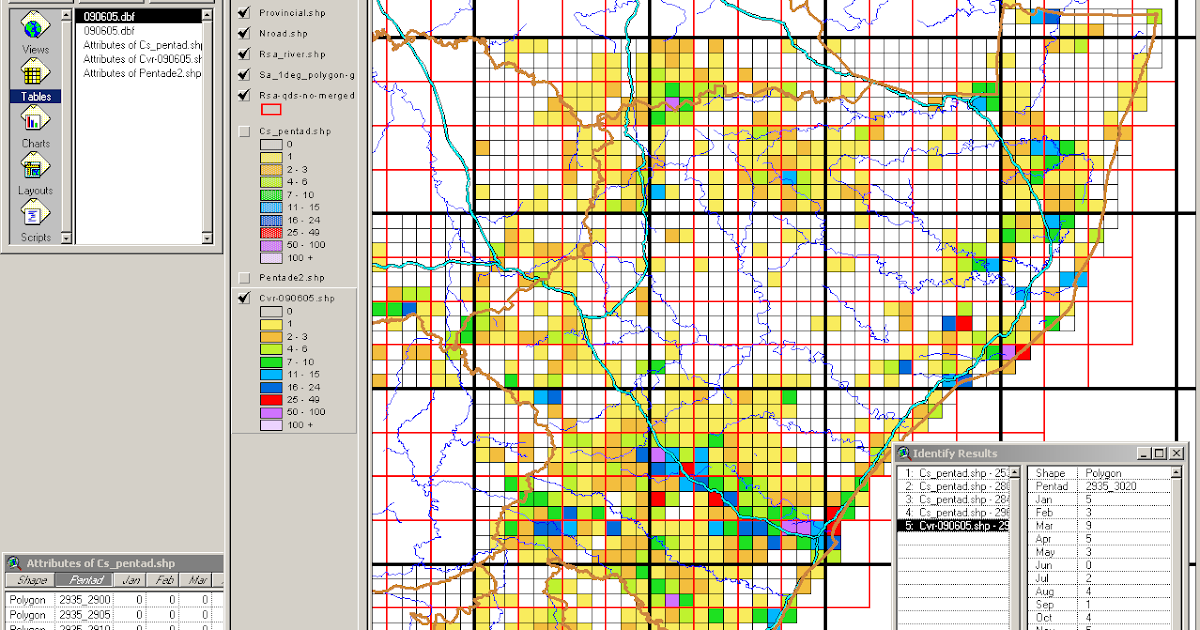
Task: Click red outline symbol of Rsa-qds-no-merged
Action: (x=270, y=110)
